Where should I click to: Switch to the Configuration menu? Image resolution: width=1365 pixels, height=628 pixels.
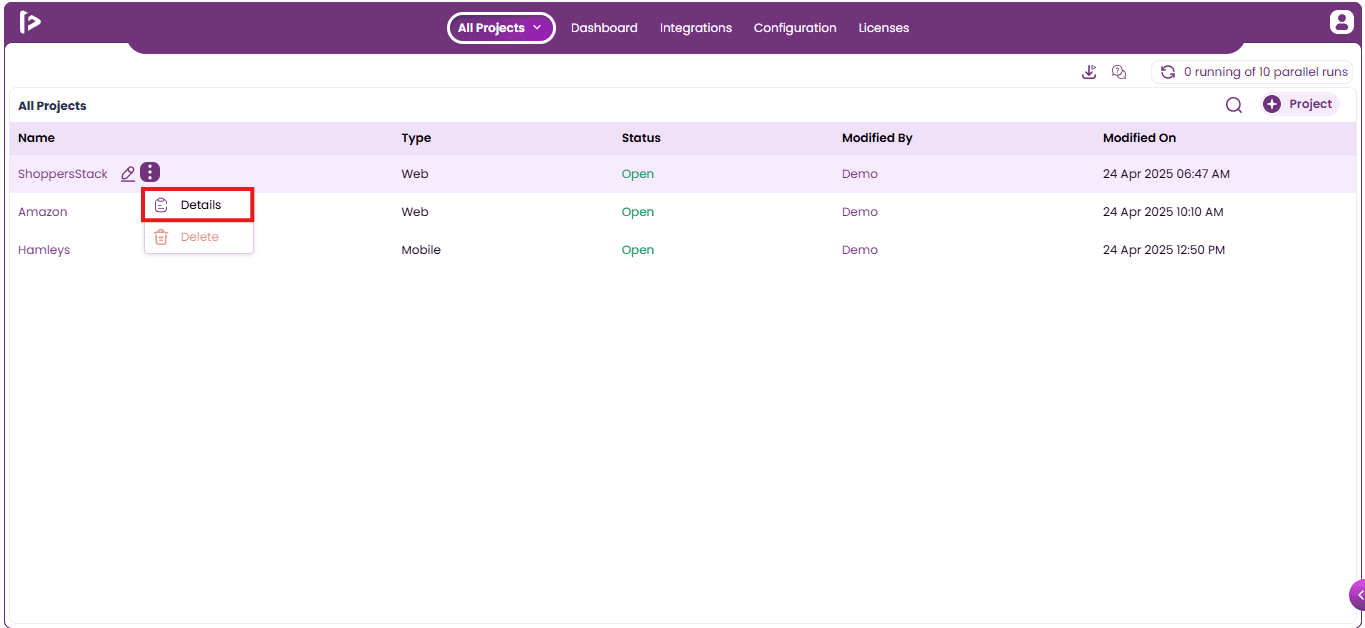(x=795, y=28)
